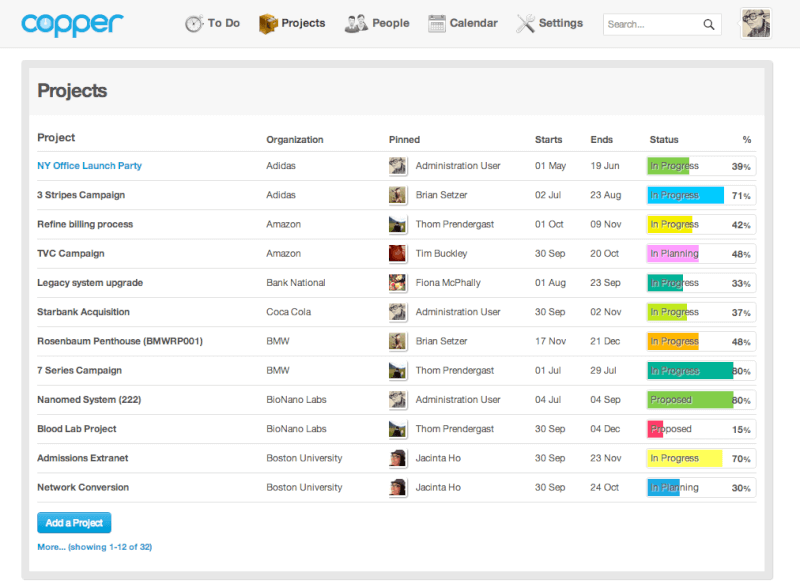
Task: Select 7 Series Campaign project name
Action: [80, 371]
